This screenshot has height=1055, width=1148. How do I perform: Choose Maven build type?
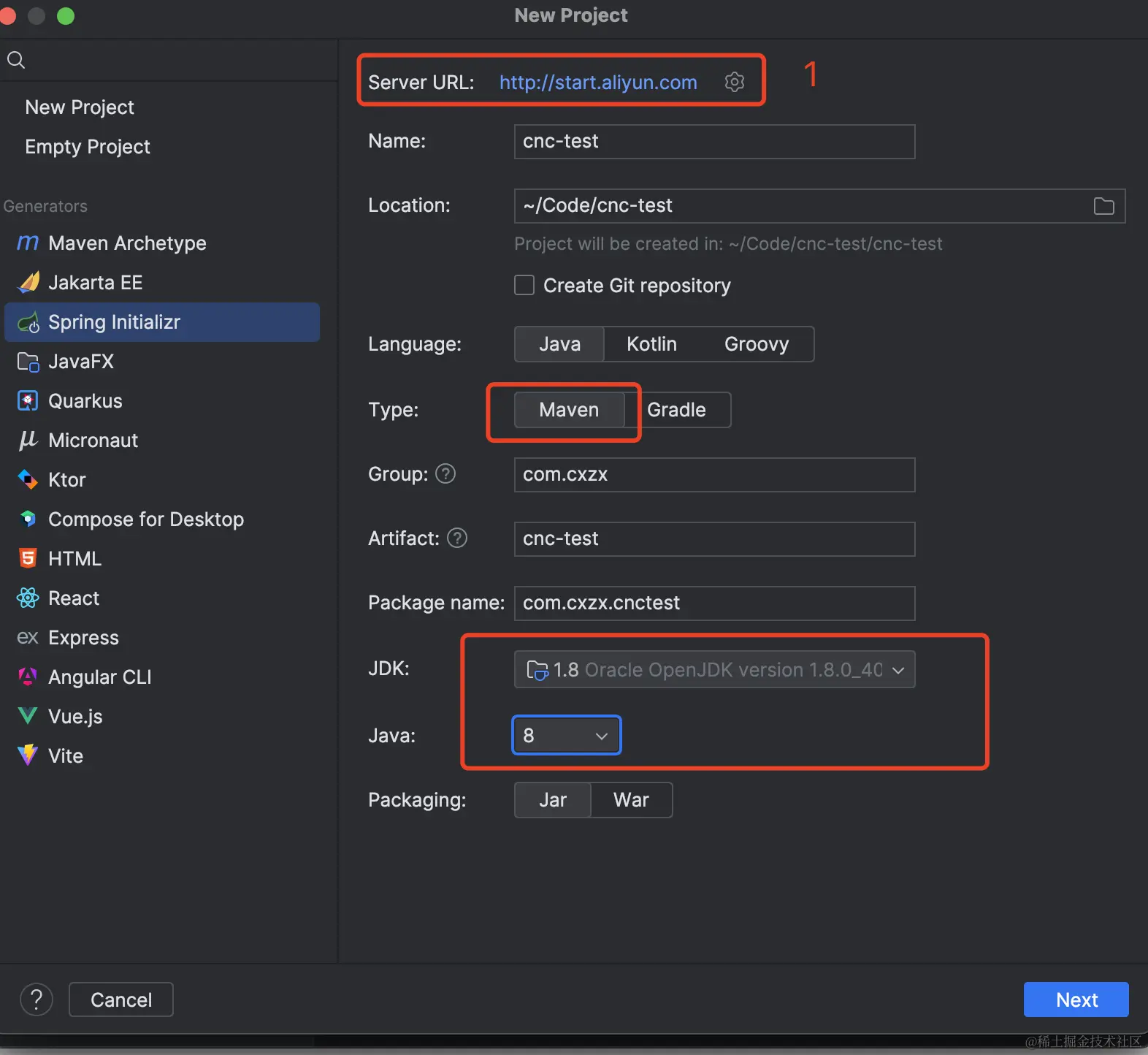coord(569,410)
